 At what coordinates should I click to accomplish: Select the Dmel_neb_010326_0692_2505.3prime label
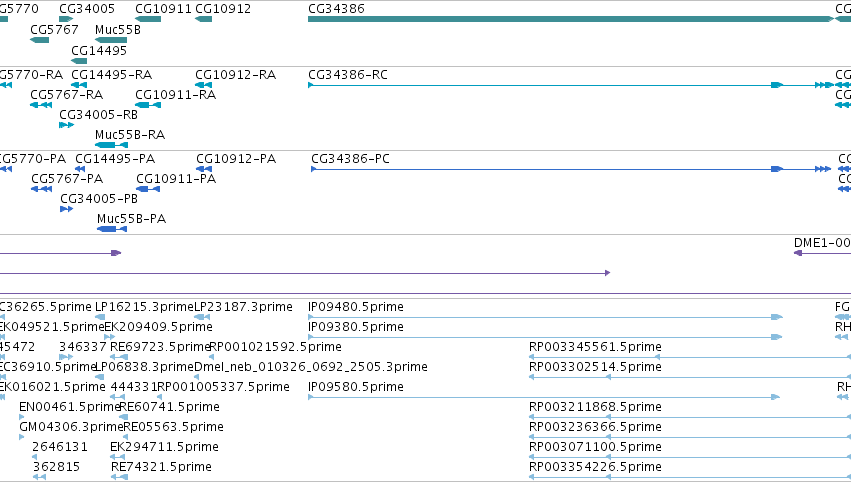[310, 366]
